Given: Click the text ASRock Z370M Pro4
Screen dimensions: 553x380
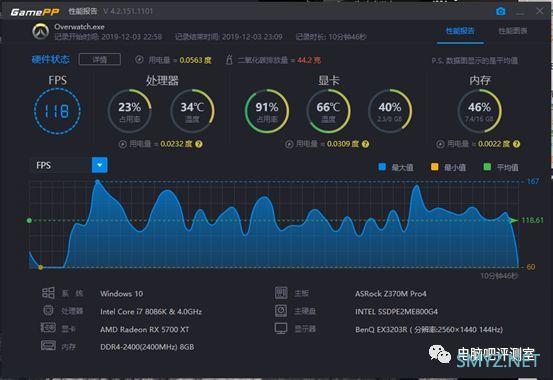Looking at the screenshot, I should [x=391, y=294].
